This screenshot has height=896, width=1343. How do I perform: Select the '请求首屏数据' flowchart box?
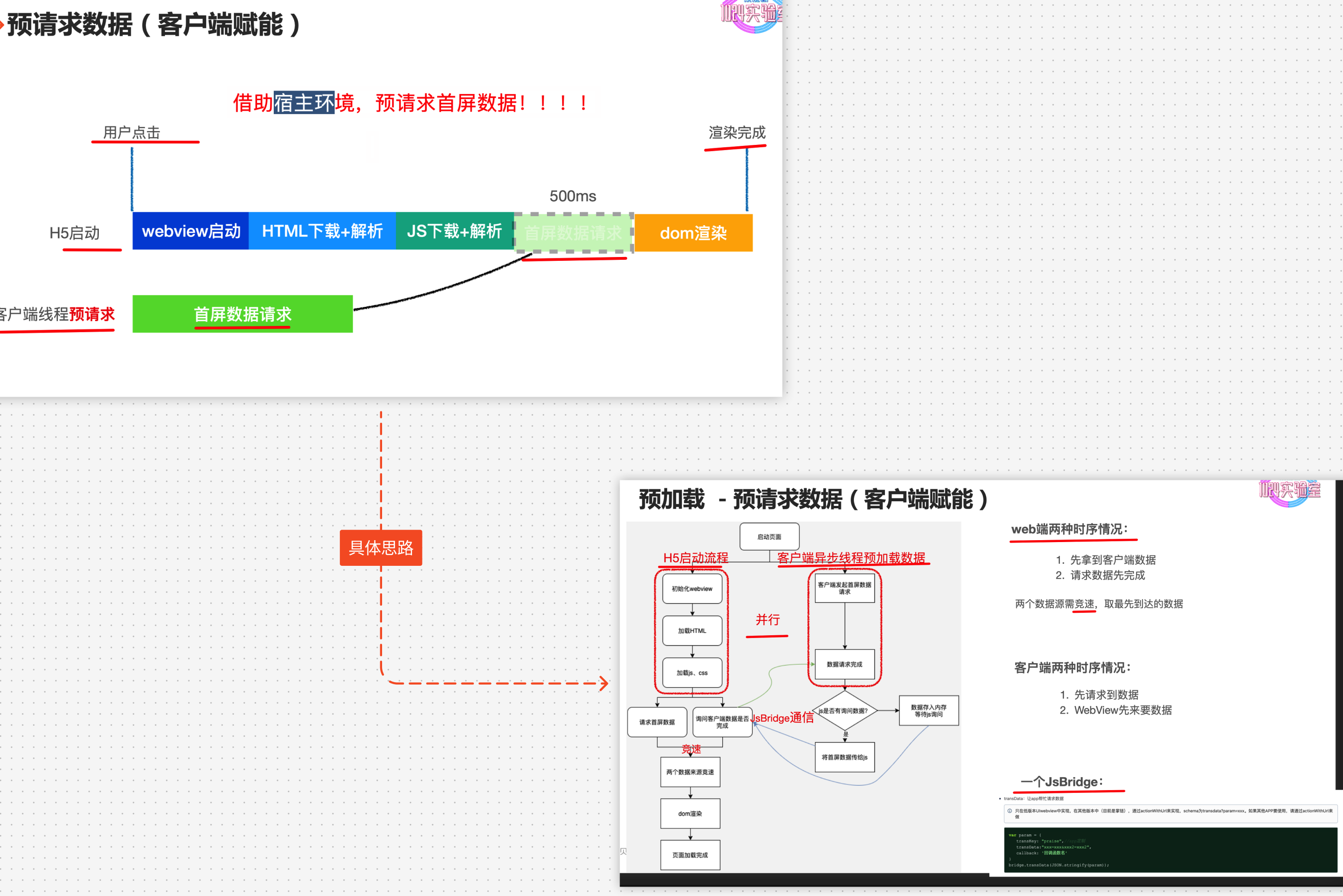(x=657, y=722)
